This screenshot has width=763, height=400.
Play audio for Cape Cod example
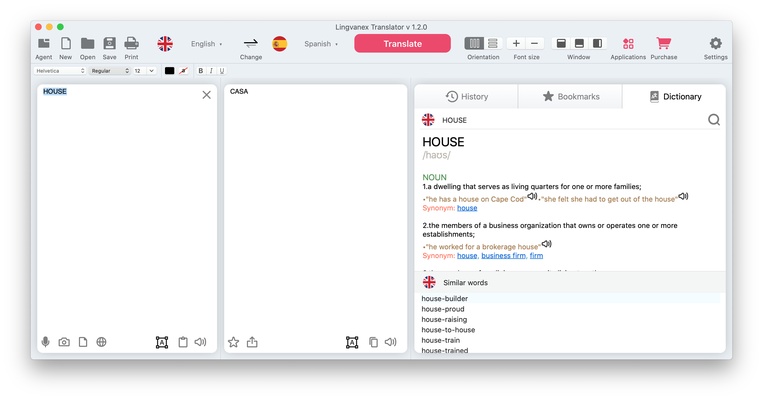tap(532, 196)
